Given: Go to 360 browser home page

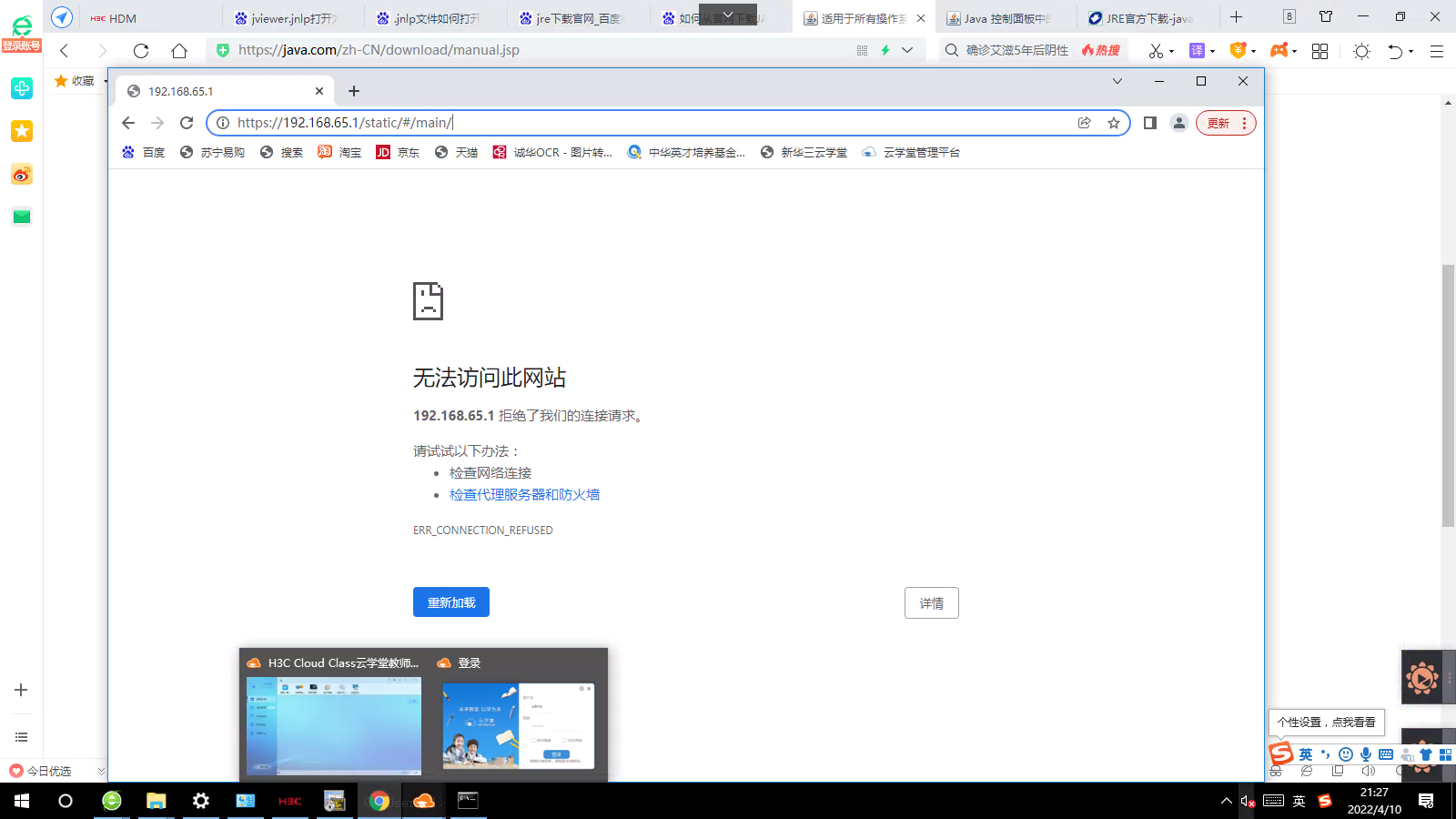Looking at the screenshot, I should pyautogui.click(x=179, y=51).
